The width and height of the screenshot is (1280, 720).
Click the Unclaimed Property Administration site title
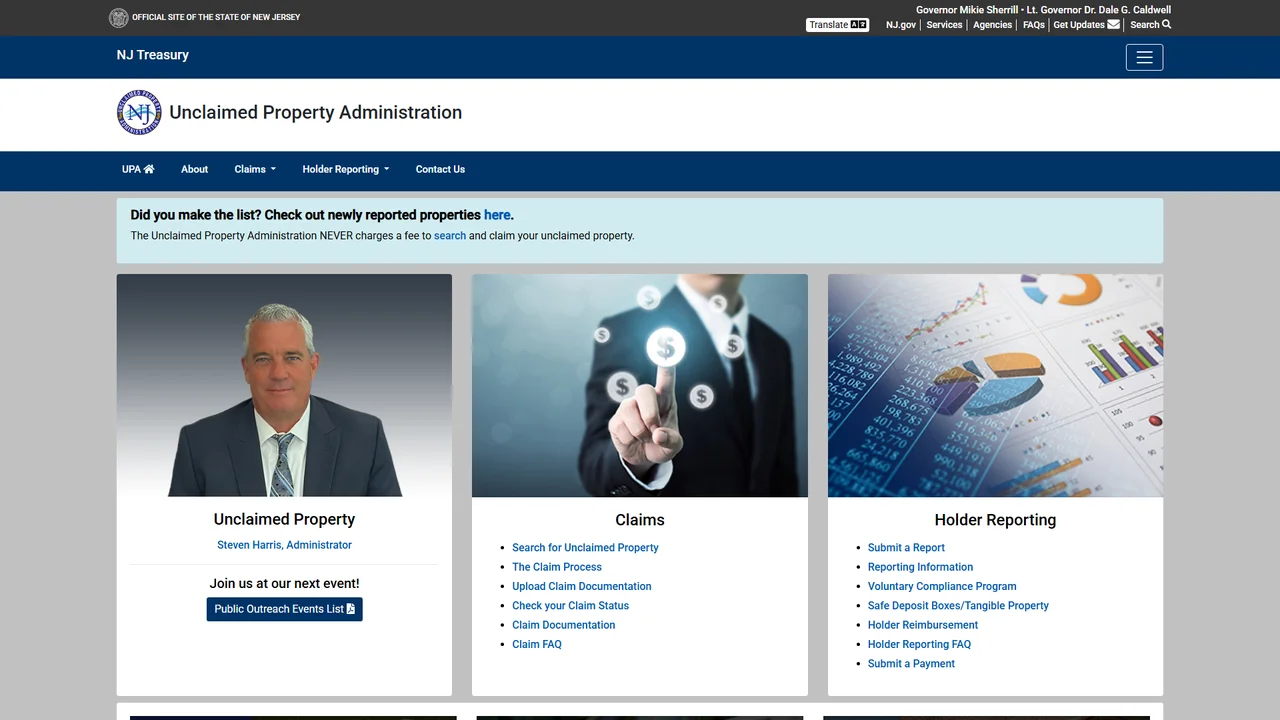point(315,112)
